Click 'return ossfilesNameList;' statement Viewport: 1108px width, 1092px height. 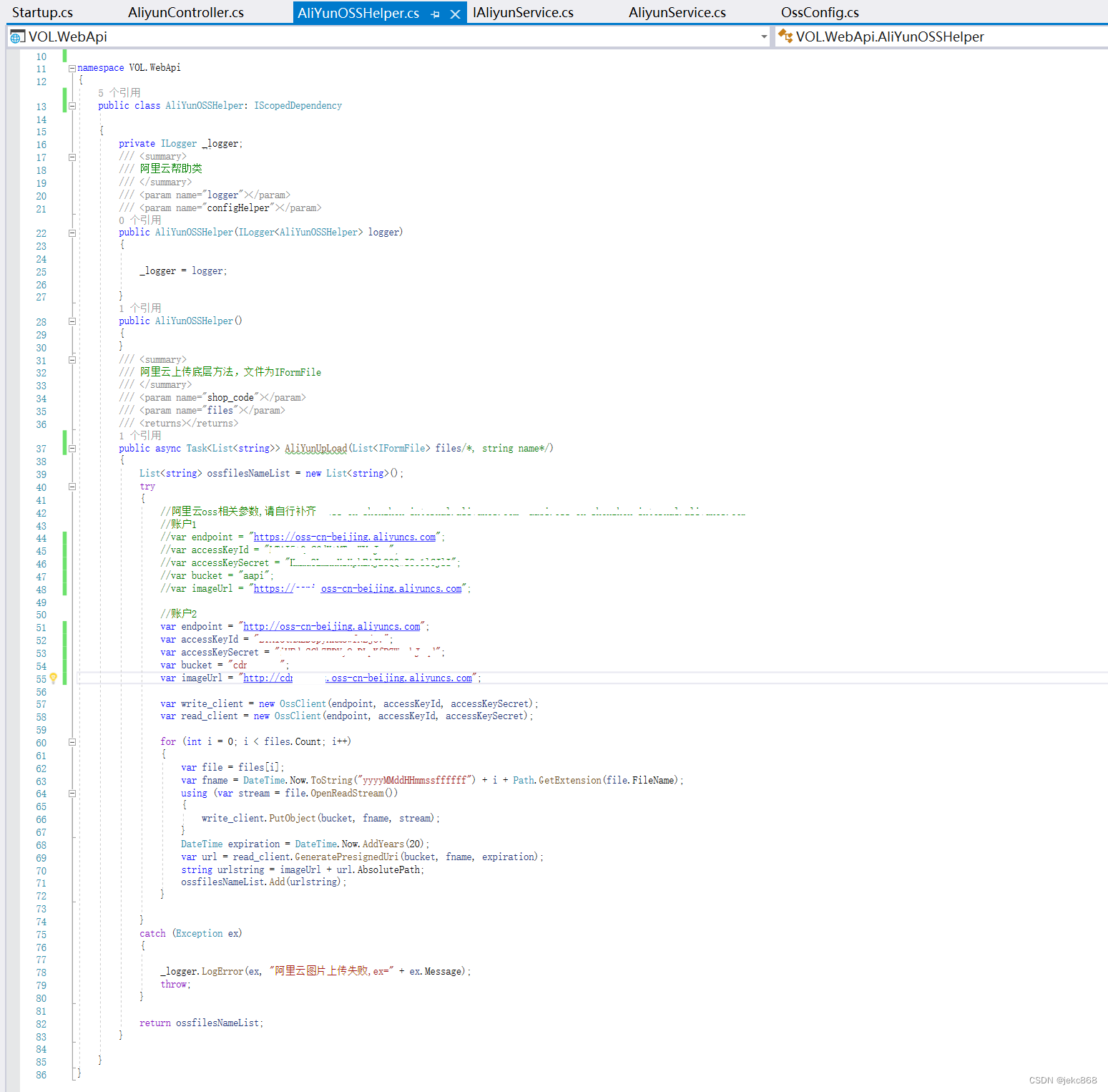pos(202,1023)
